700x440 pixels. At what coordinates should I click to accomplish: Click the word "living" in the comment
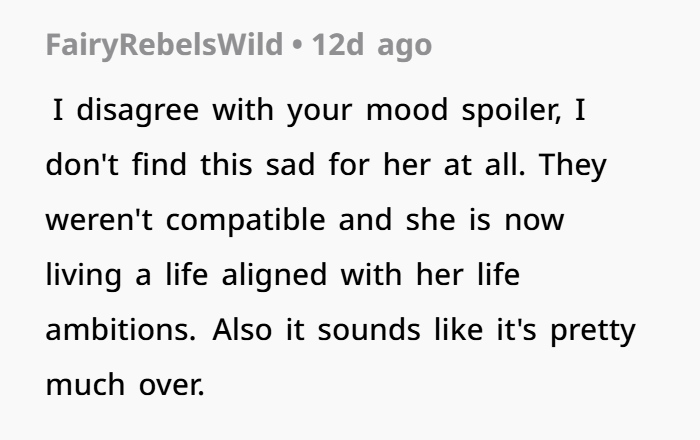(x=83, y=275)
